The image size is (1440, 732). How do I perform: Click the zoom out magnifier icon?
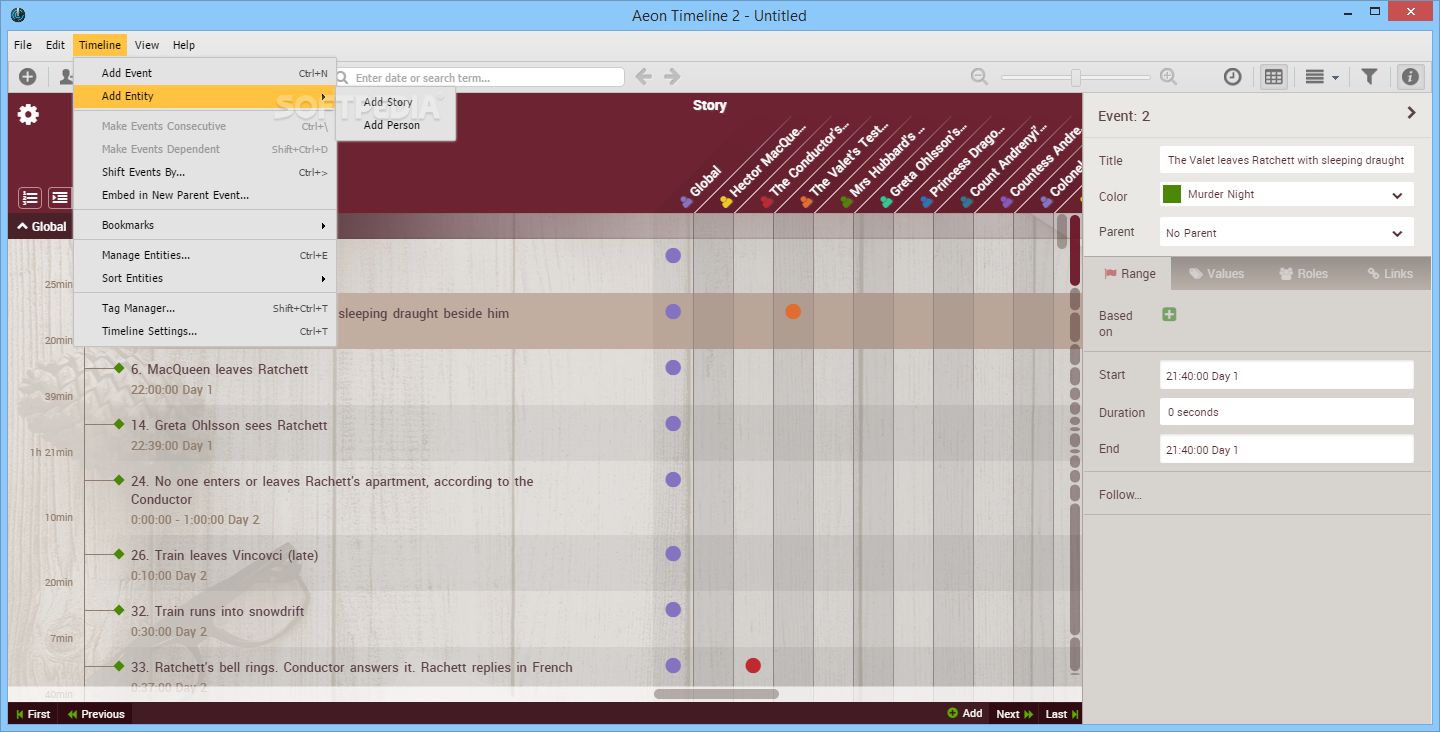pyautogui.click(x=980, y=77)
